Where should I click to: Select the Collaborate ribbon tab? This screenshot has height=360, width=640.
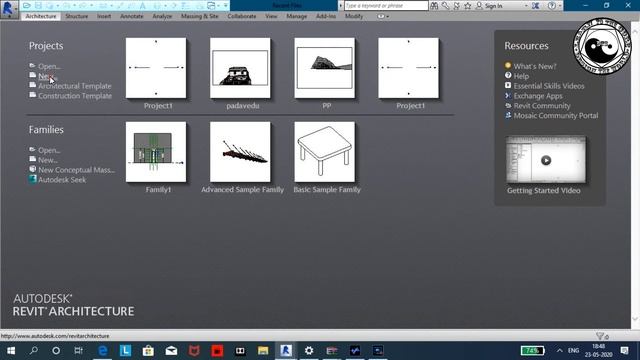(242, 16)
